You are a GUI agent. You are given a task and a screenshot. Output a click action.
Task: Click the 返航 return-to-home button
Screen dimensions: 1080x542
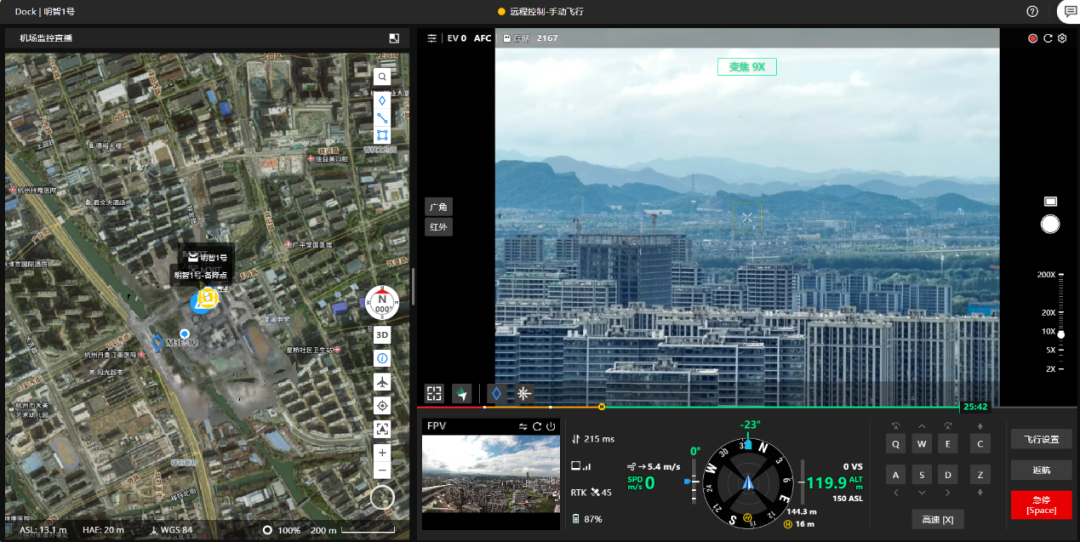pos(1041,470)
